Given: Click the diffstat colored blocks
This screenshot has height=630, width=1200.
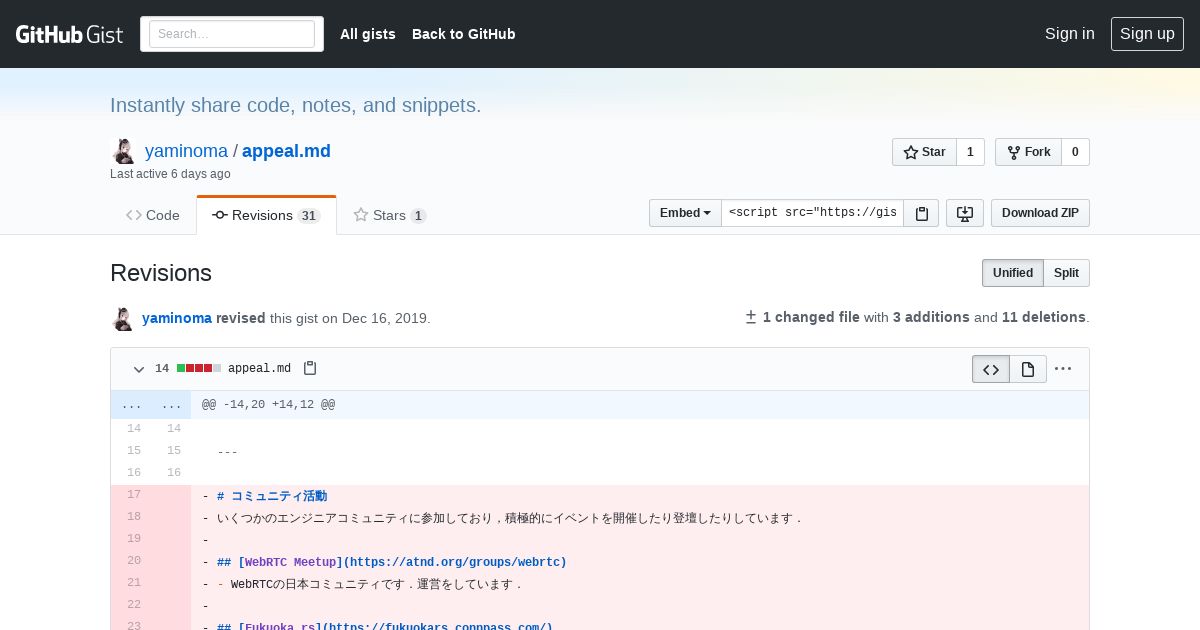Looking at the screenshot, I should 199,368.
